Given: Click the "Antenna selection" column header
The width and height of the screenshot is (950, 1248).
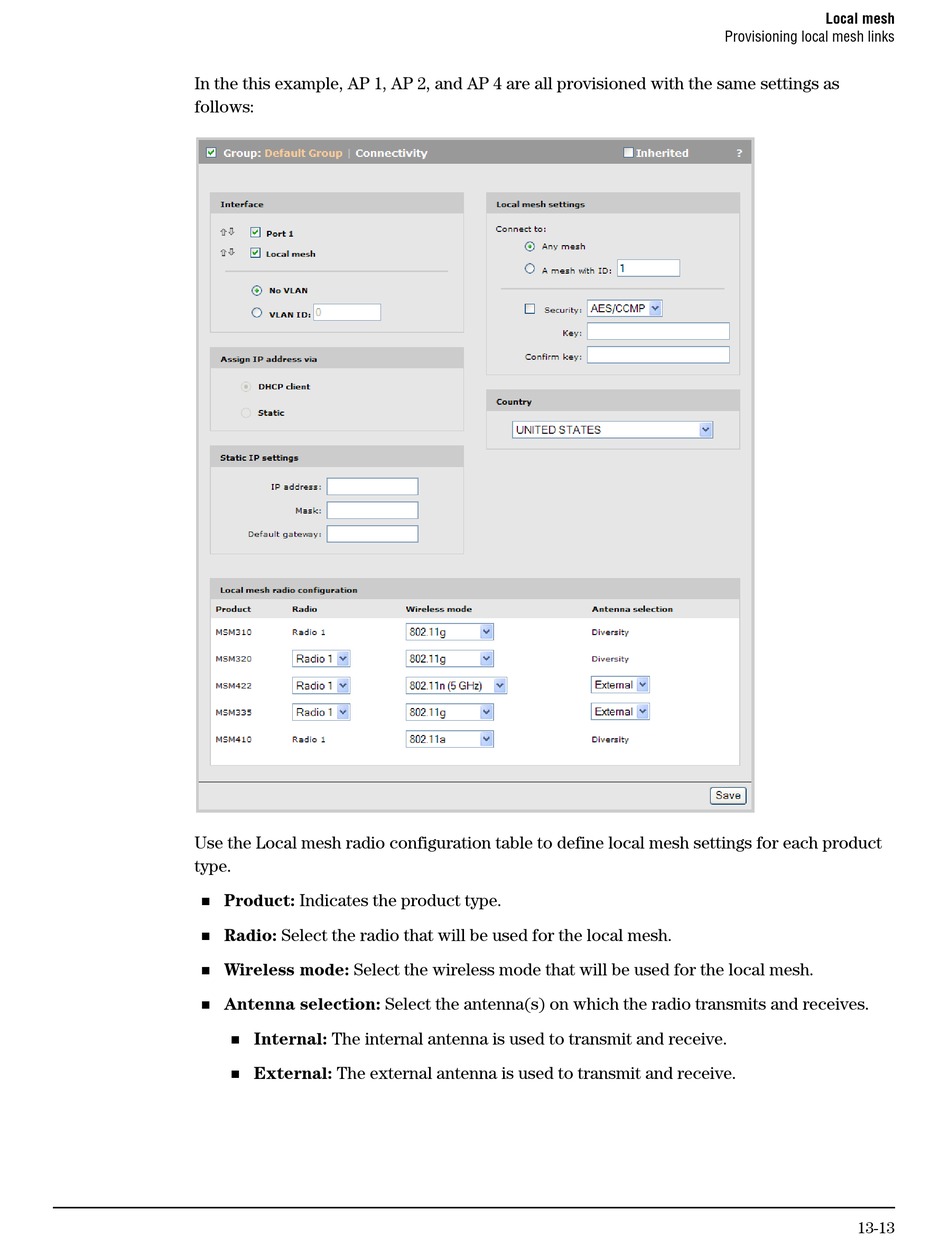Looking at the screenshot, I should tap(632, 609).
